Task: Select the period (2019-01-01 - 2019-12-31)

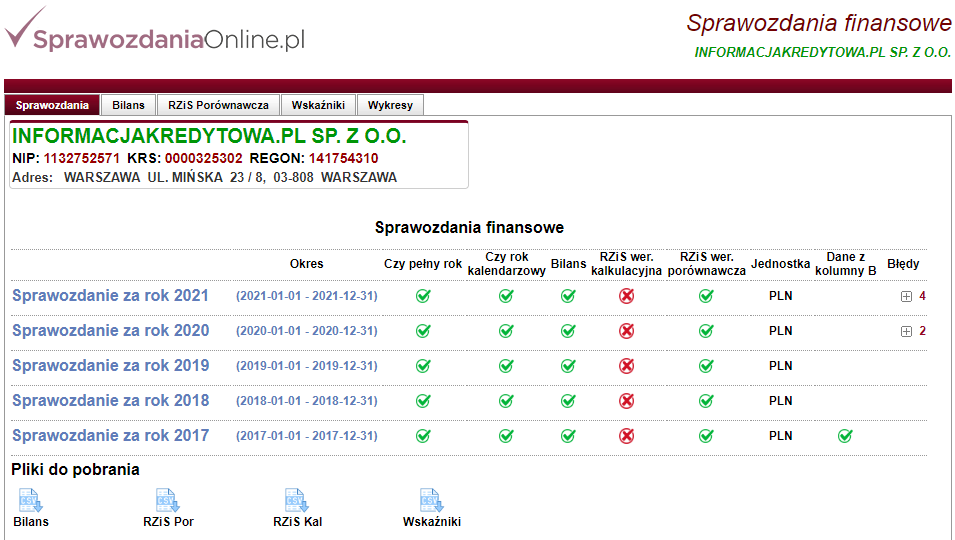Action: 307,366
